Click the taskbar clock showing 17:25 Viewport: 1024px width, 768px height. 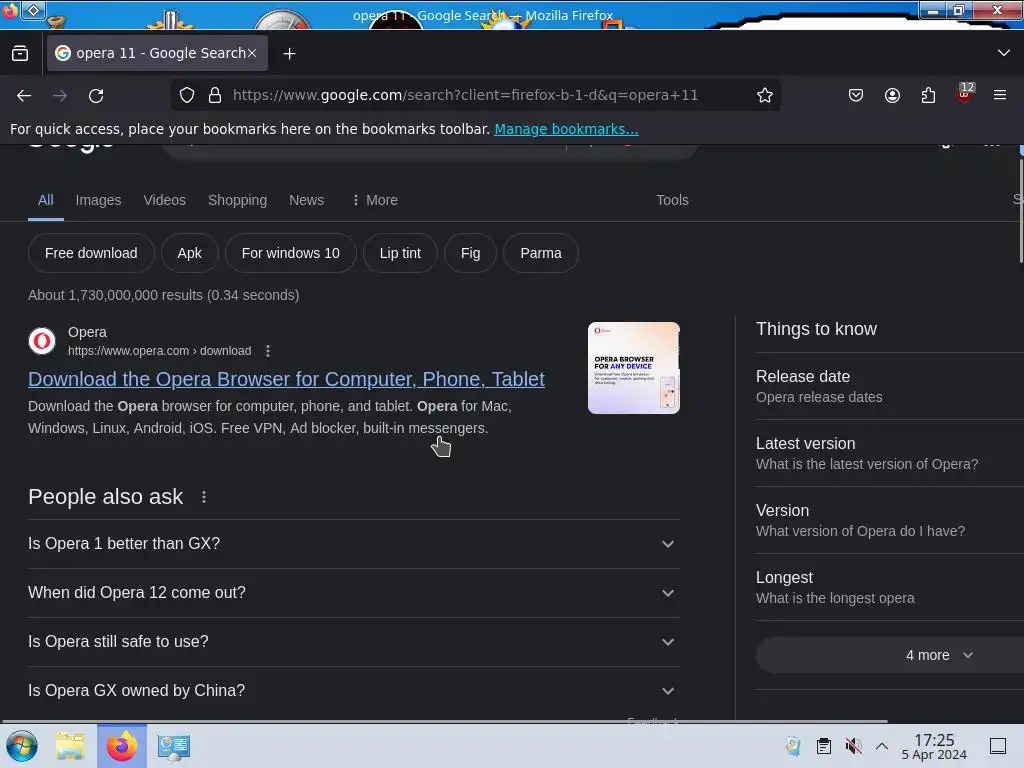(934, 746)
